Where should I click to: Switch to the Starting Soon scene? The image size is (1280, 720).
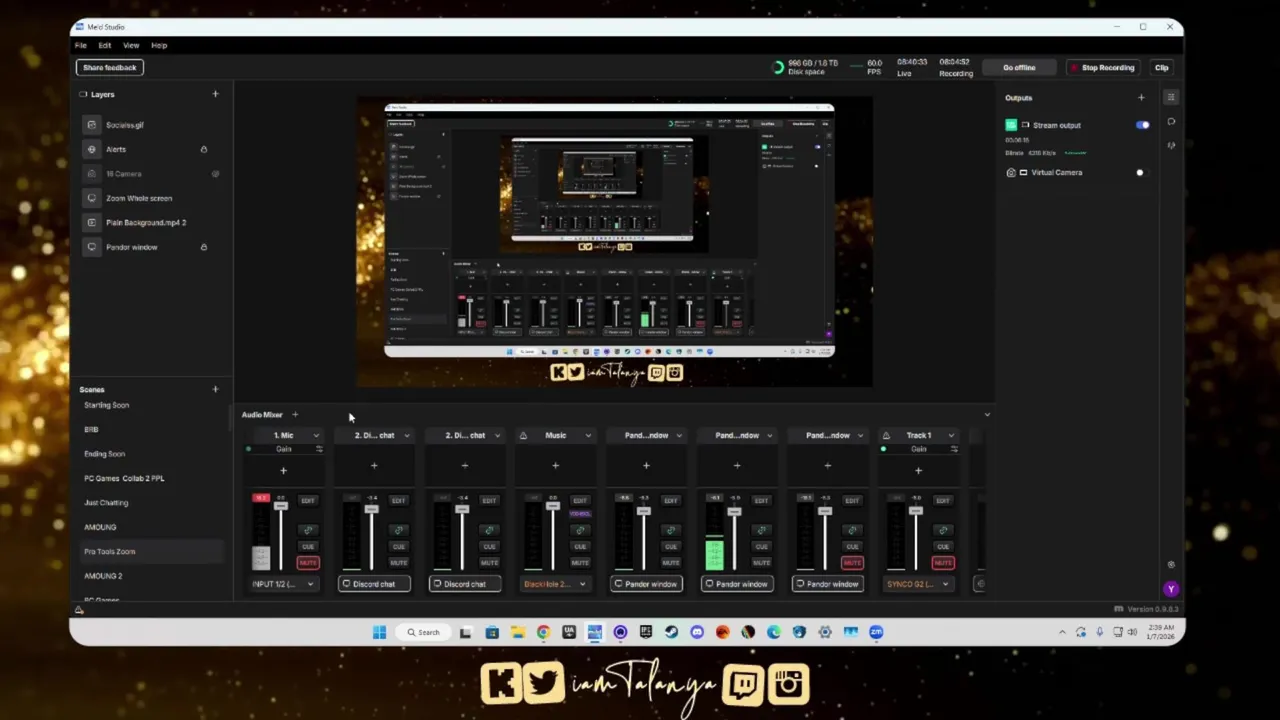(107, 405)
